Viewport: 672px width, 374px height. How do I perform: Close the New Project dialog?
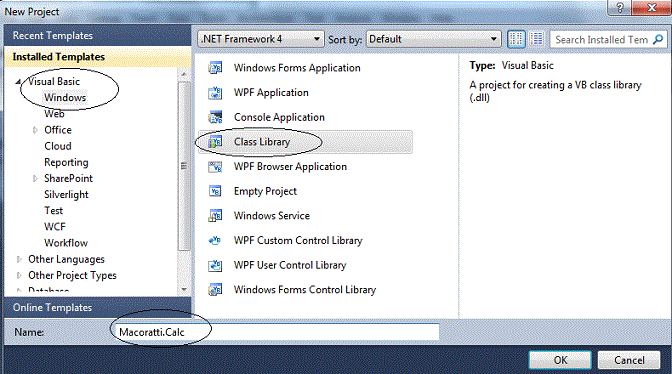(651, 8)
